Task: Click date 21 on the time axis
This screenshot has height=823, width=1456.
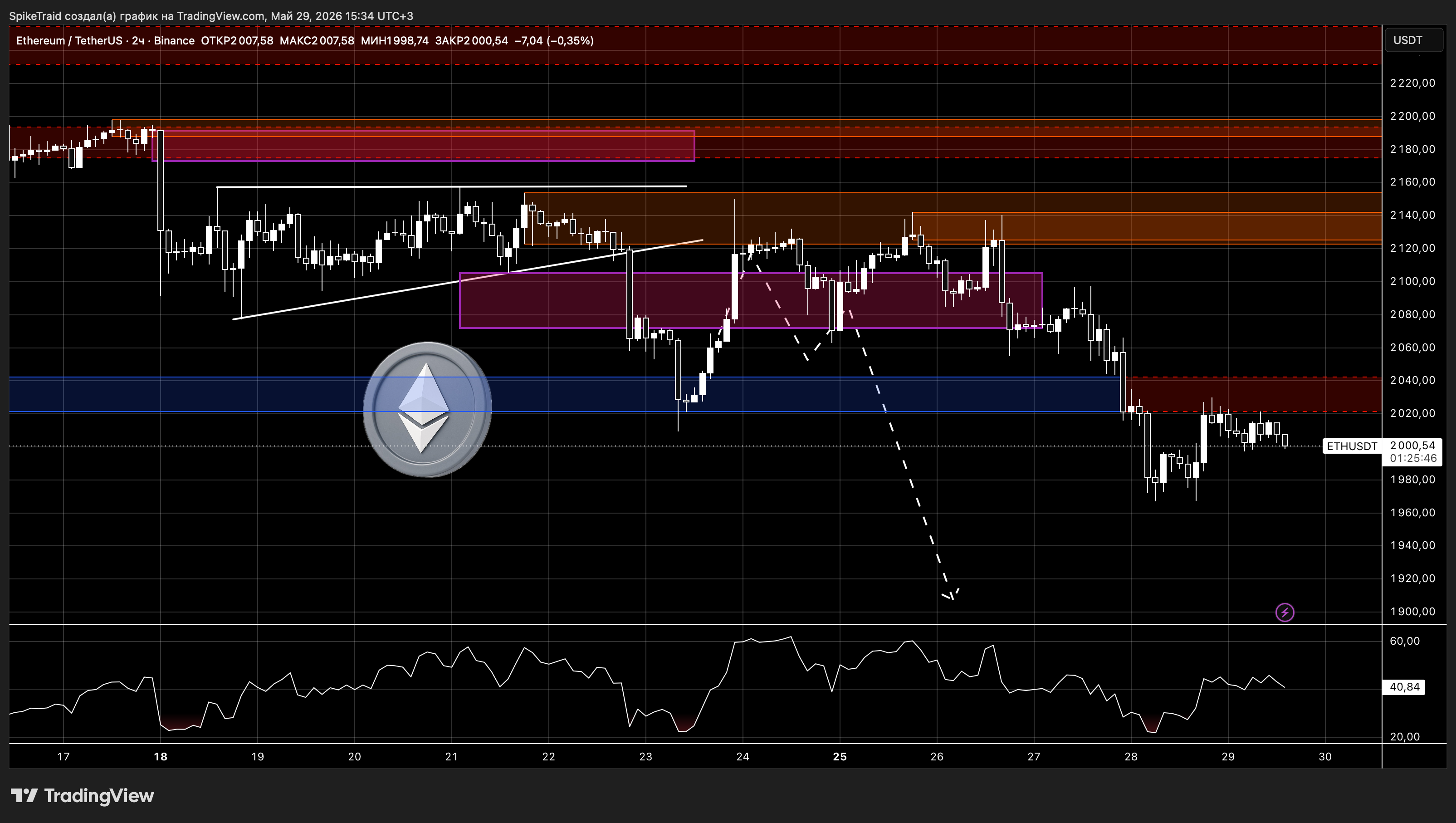Action: click(452, 756)
